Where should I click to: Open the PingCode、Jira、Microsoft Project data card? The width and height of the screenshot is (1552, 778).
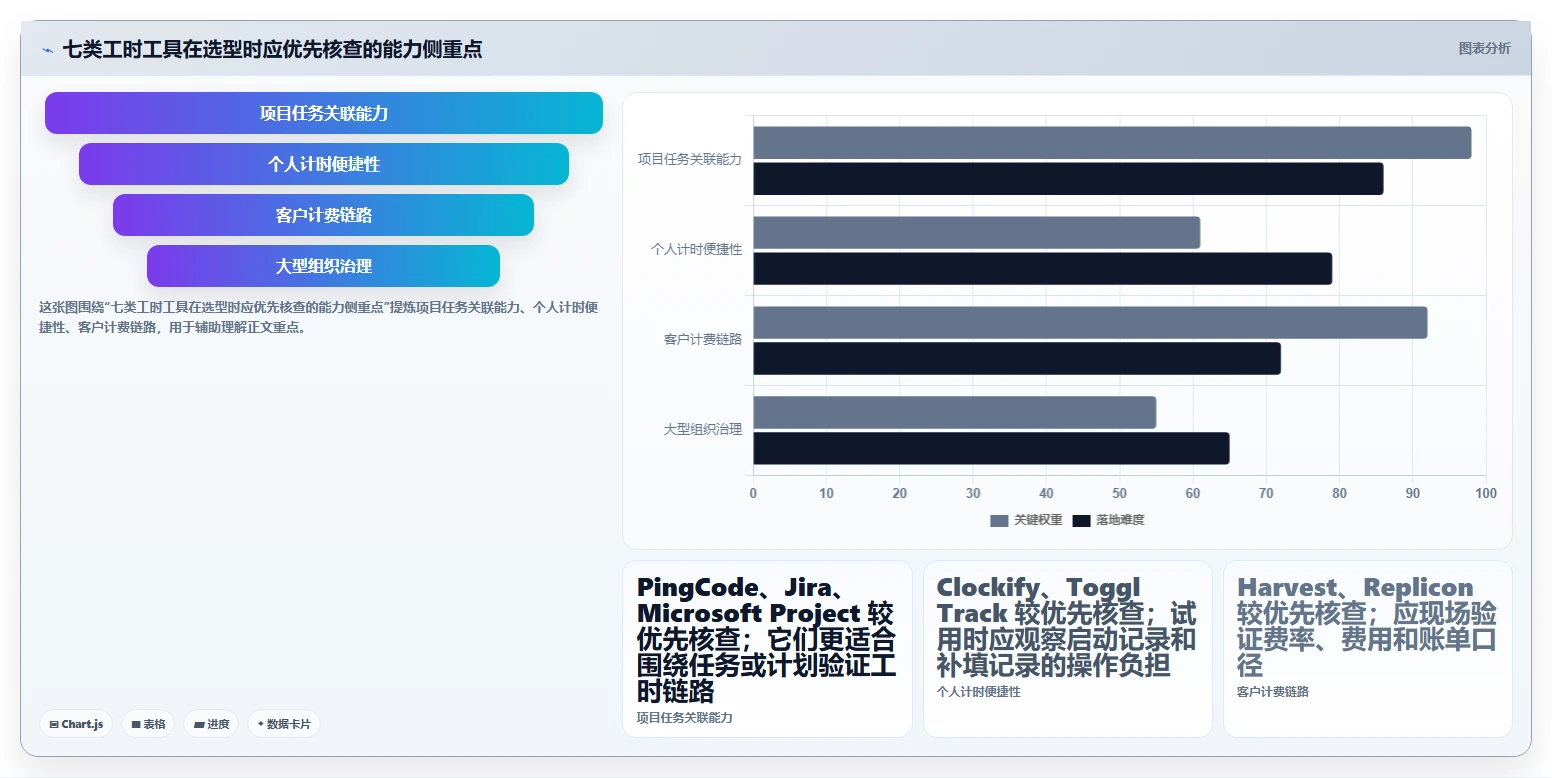pos(767,649)
